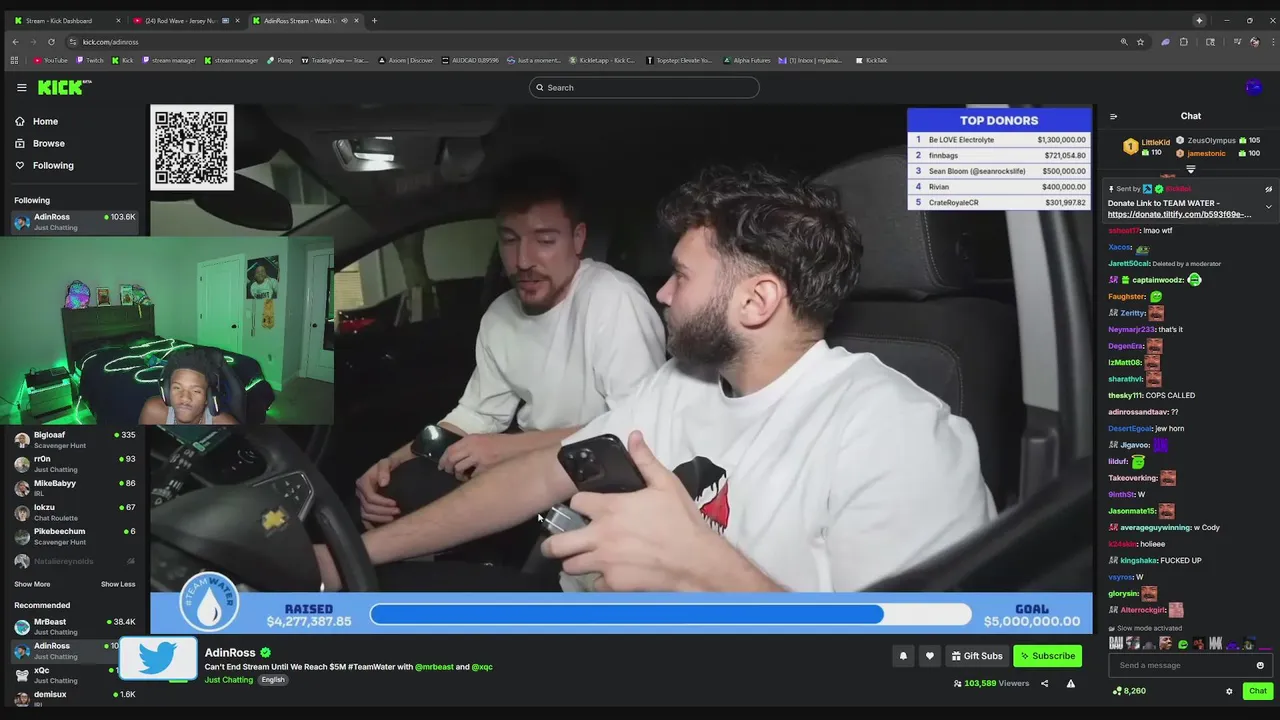Open the YouTube bookmark

(50, 60)
